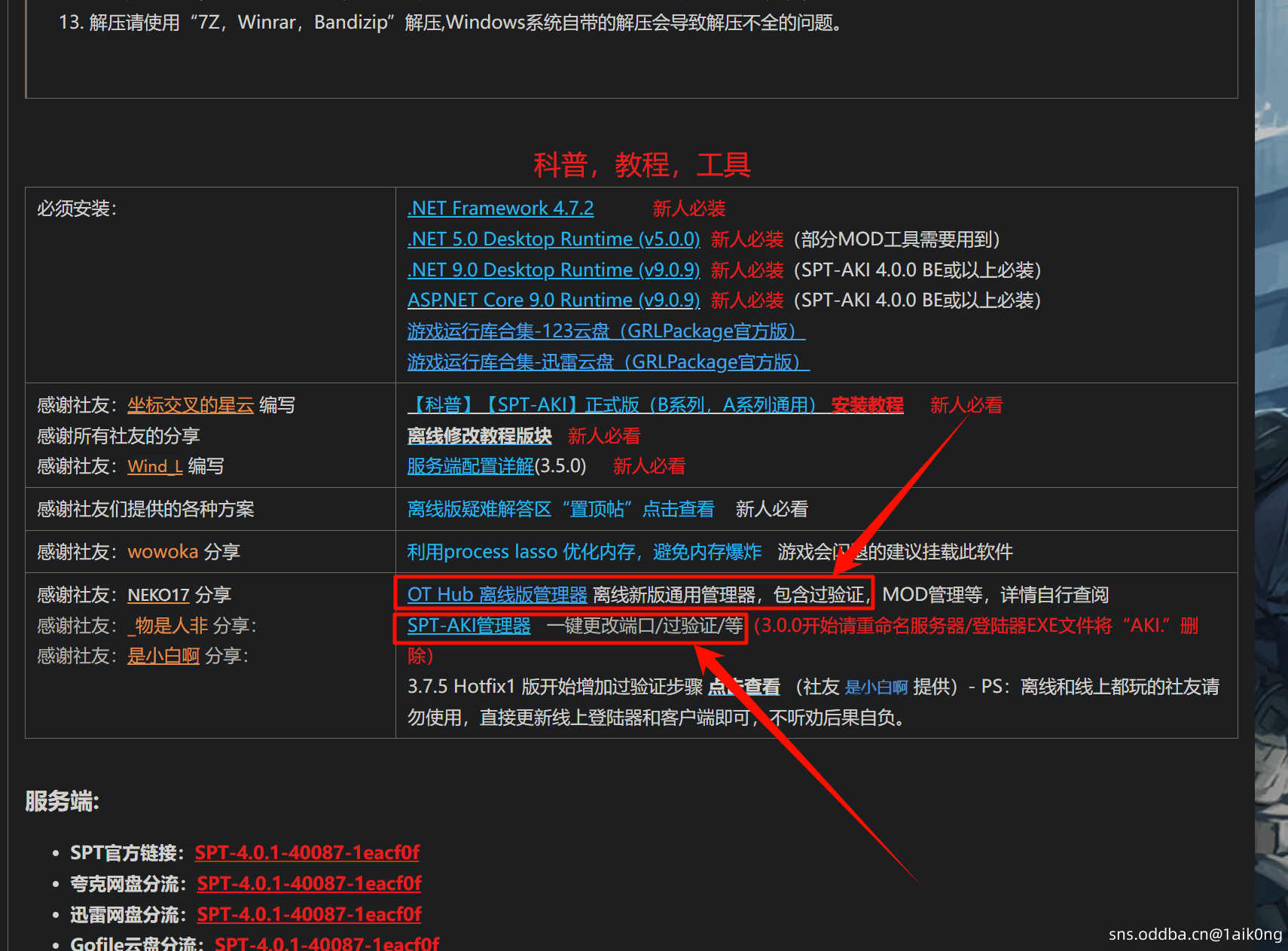Visit user profile NEKO17

[158, 596]
